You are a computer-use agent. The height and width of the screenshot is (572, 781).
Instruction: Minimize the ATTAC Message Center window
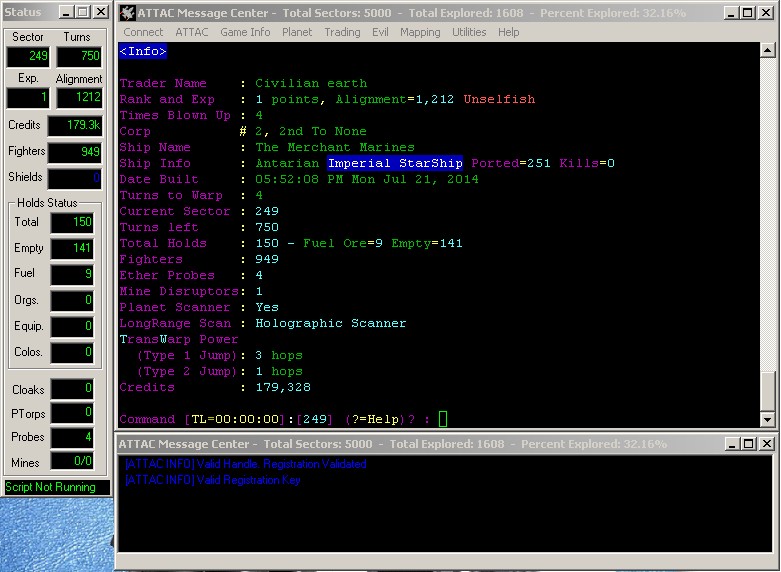pos(728,13)
